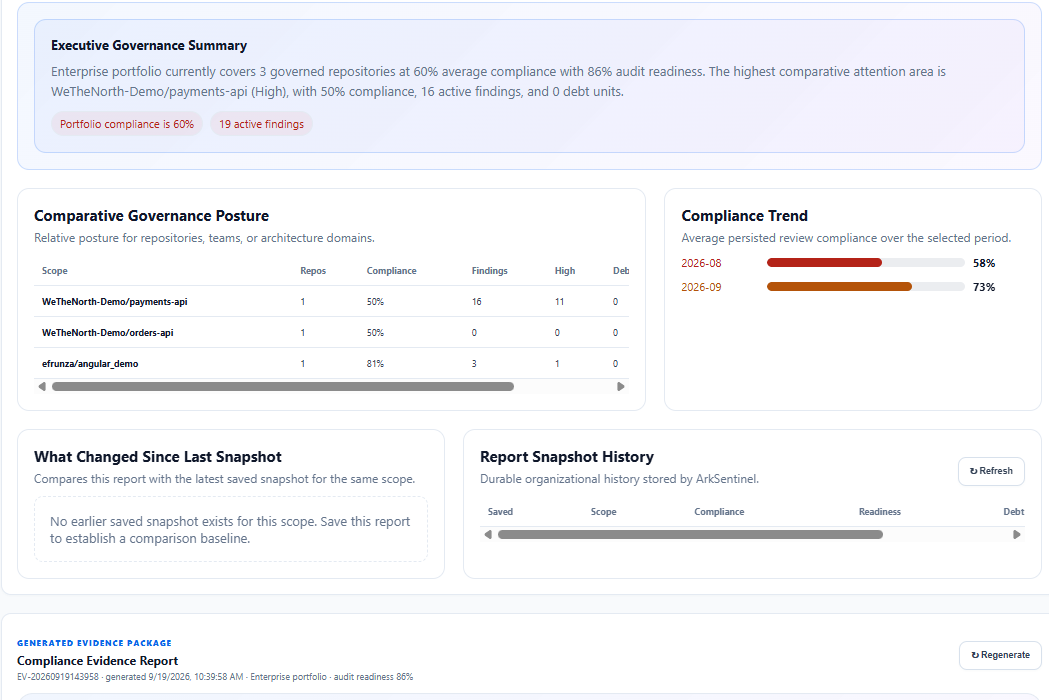Click the High column header
Image resolution: width=1049 pixels, height=700 pixels.
pos(565,271)
